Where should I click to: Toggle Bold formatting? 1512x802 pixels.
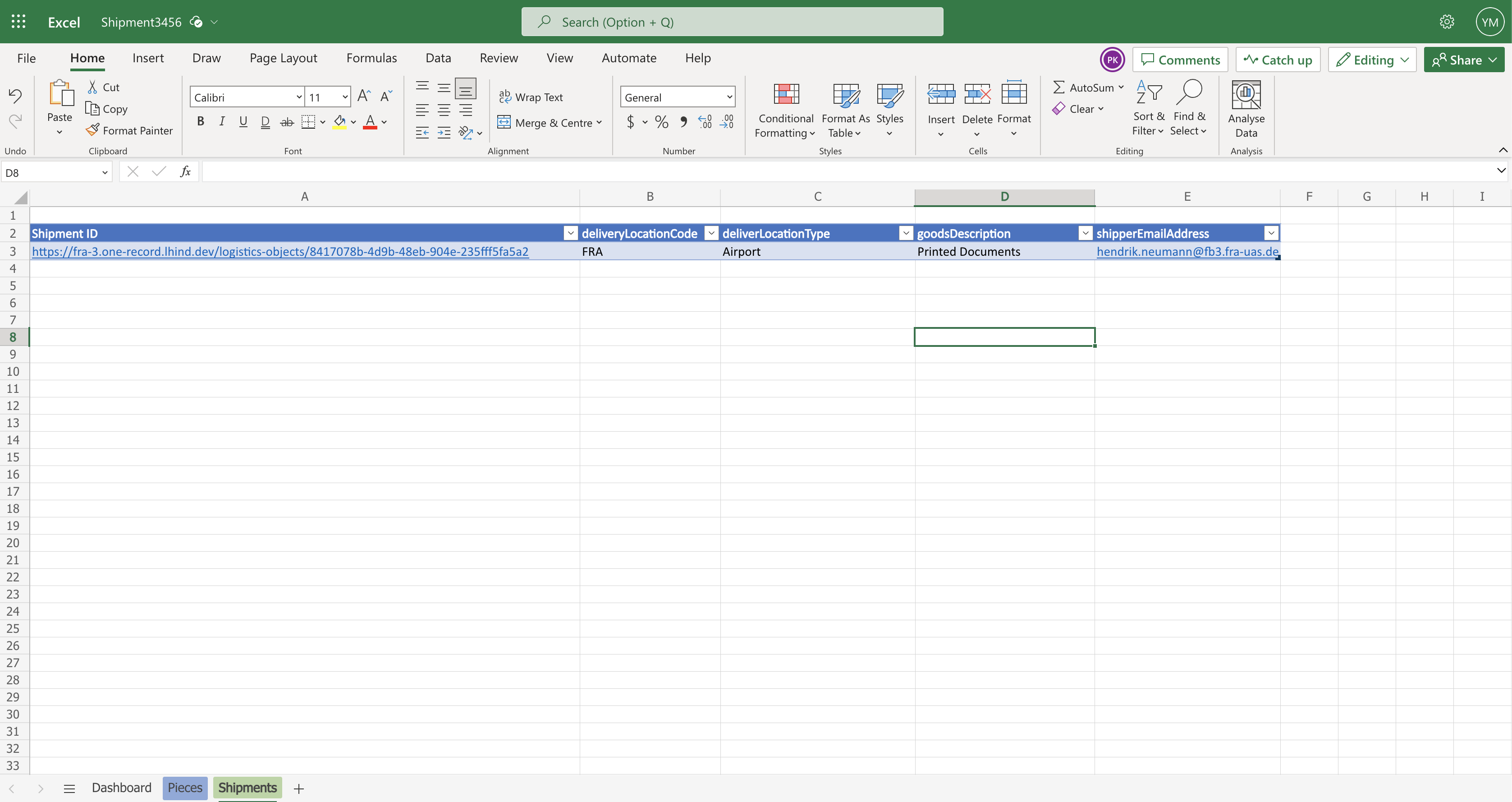[x=200, y=121]
